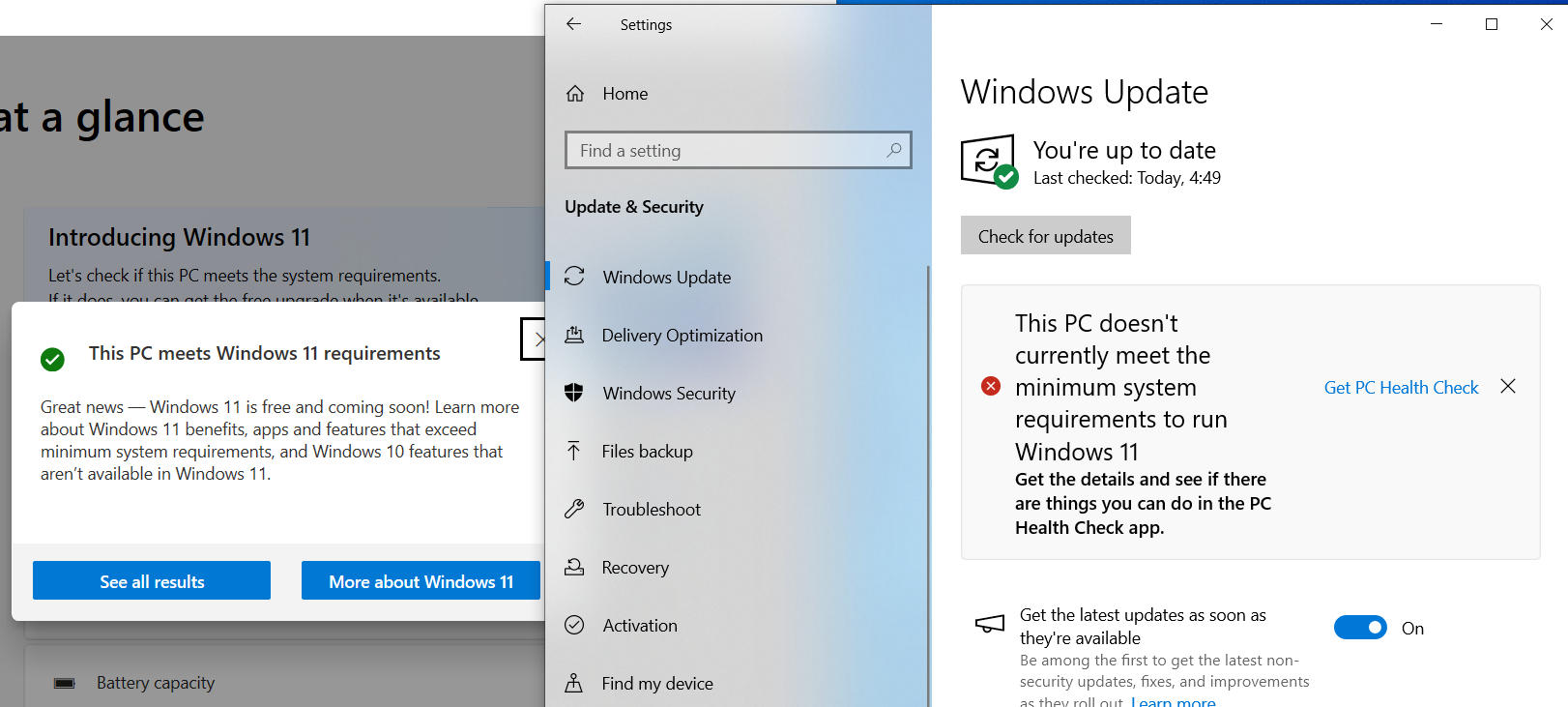Image resolution: width=1568 pixels, height=707 pixels.
Task: Click the Windows Update page heading
Action: [1085, 92]
